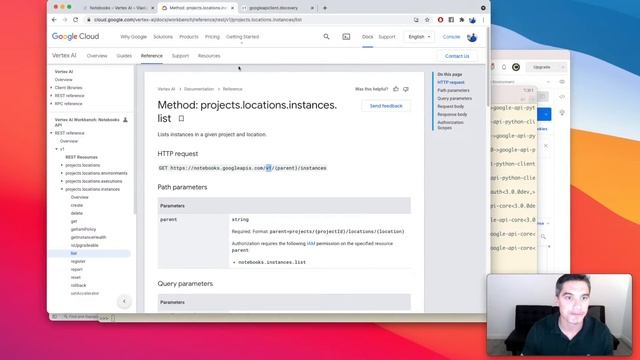Collapse the v1 tree node
640x360 pixels.
pyautogui.click(x=57, y=149)
